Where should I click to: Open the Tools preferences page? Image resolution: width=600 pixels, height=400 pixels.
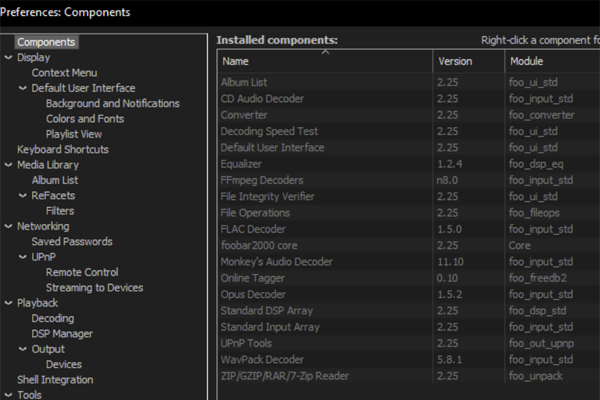(29, 395)
